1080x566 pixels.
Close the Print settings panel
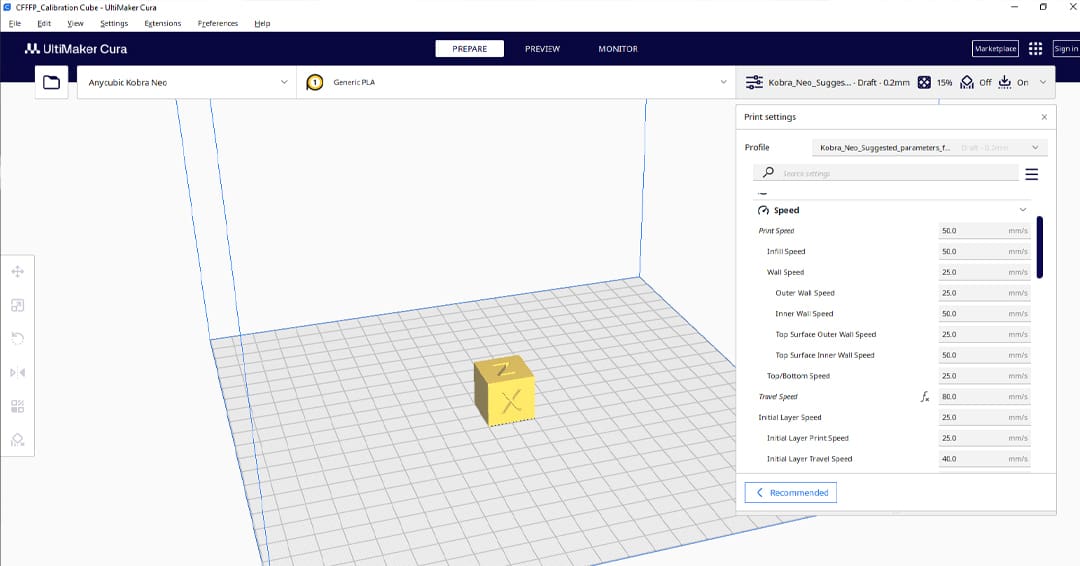[1044, 117]
